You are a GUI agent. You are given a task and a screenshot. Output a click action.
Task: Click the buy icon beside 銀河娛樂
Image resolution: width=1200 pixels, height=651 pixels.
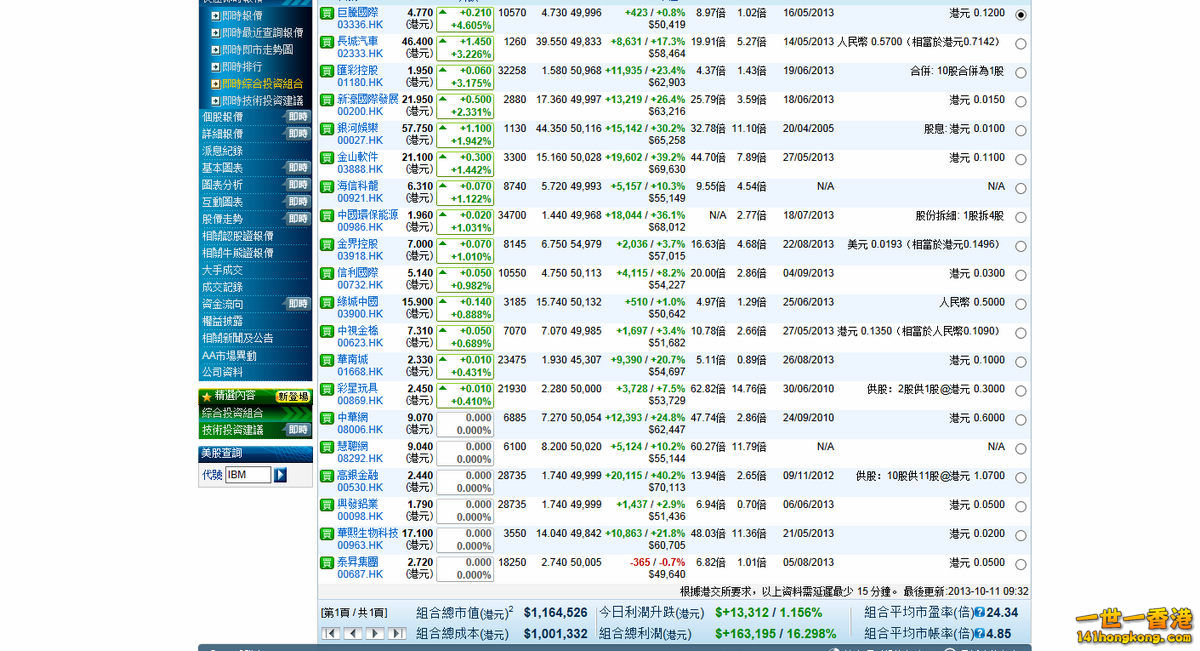[327, 129]
